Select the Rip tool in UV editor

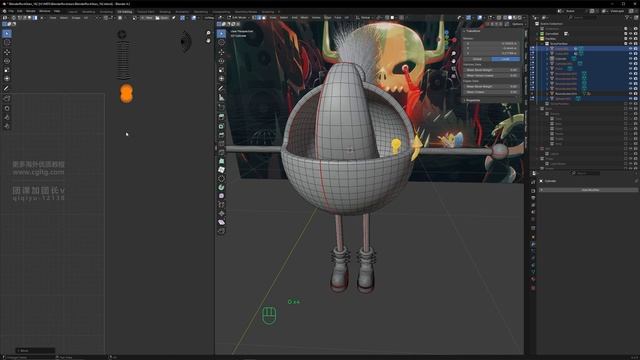(x=7, y=98)
